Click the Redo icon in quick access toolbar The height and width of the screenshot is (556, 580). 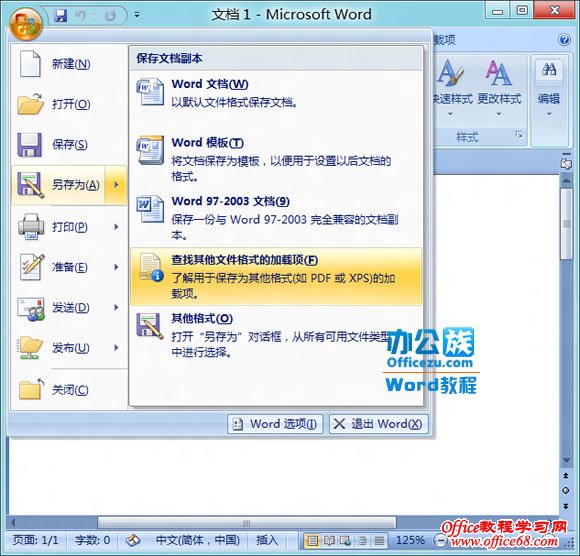tap(110, 16)
